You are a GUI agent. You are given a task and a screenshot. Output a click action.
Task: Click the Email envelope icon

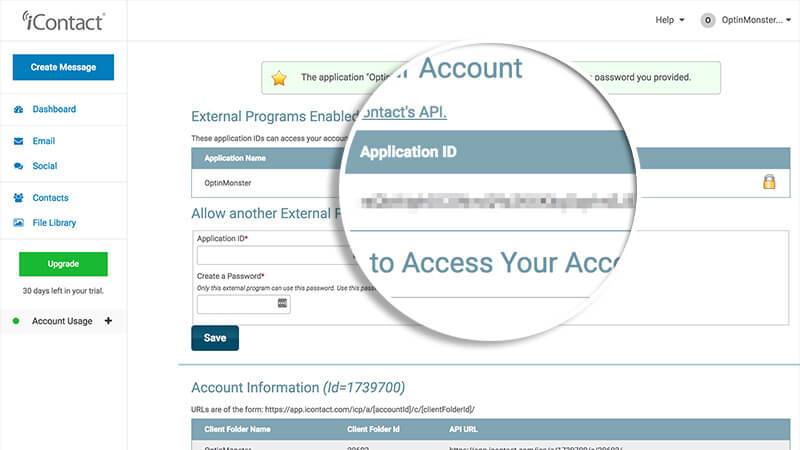point(18,141)
